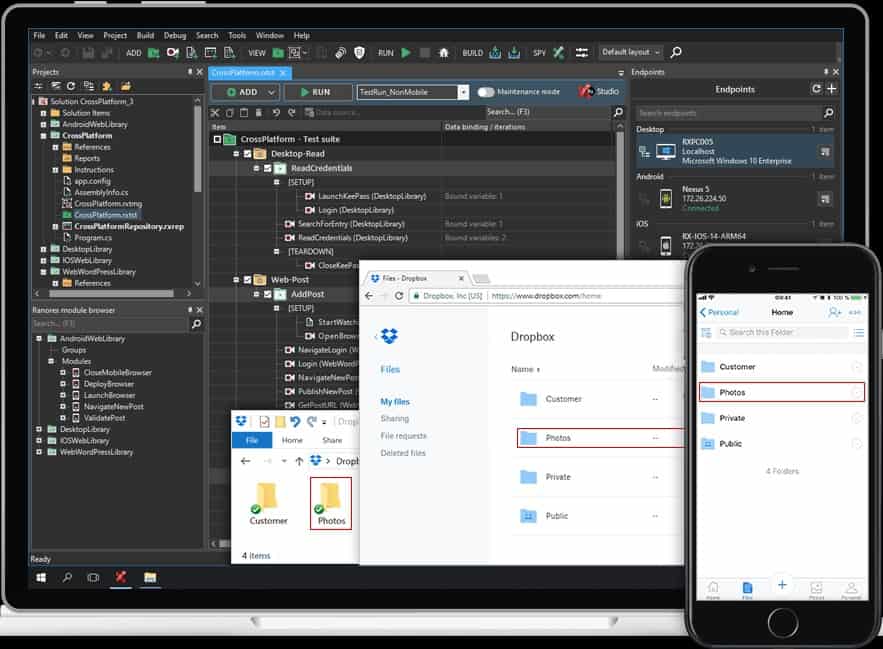Click the Dropbox logo in web sidebar
This screenshot has height=649, width=883.
click(389, 336)
